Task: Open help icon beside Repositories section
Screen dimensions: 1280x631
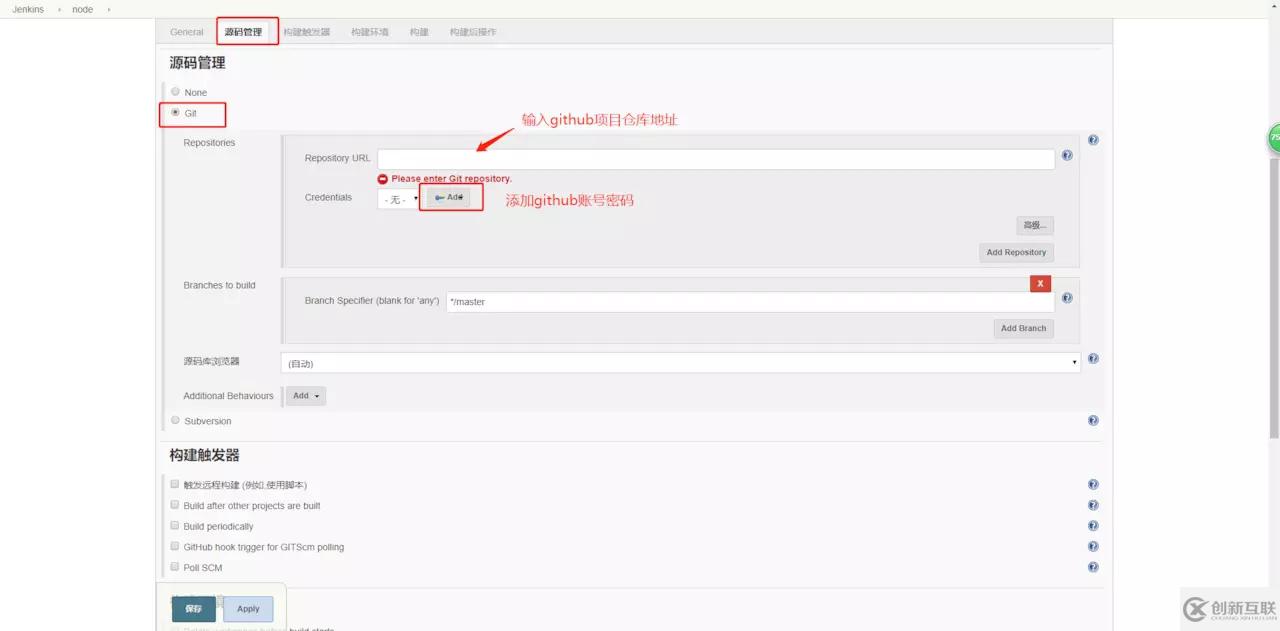Action: [x=1093, y=140]
